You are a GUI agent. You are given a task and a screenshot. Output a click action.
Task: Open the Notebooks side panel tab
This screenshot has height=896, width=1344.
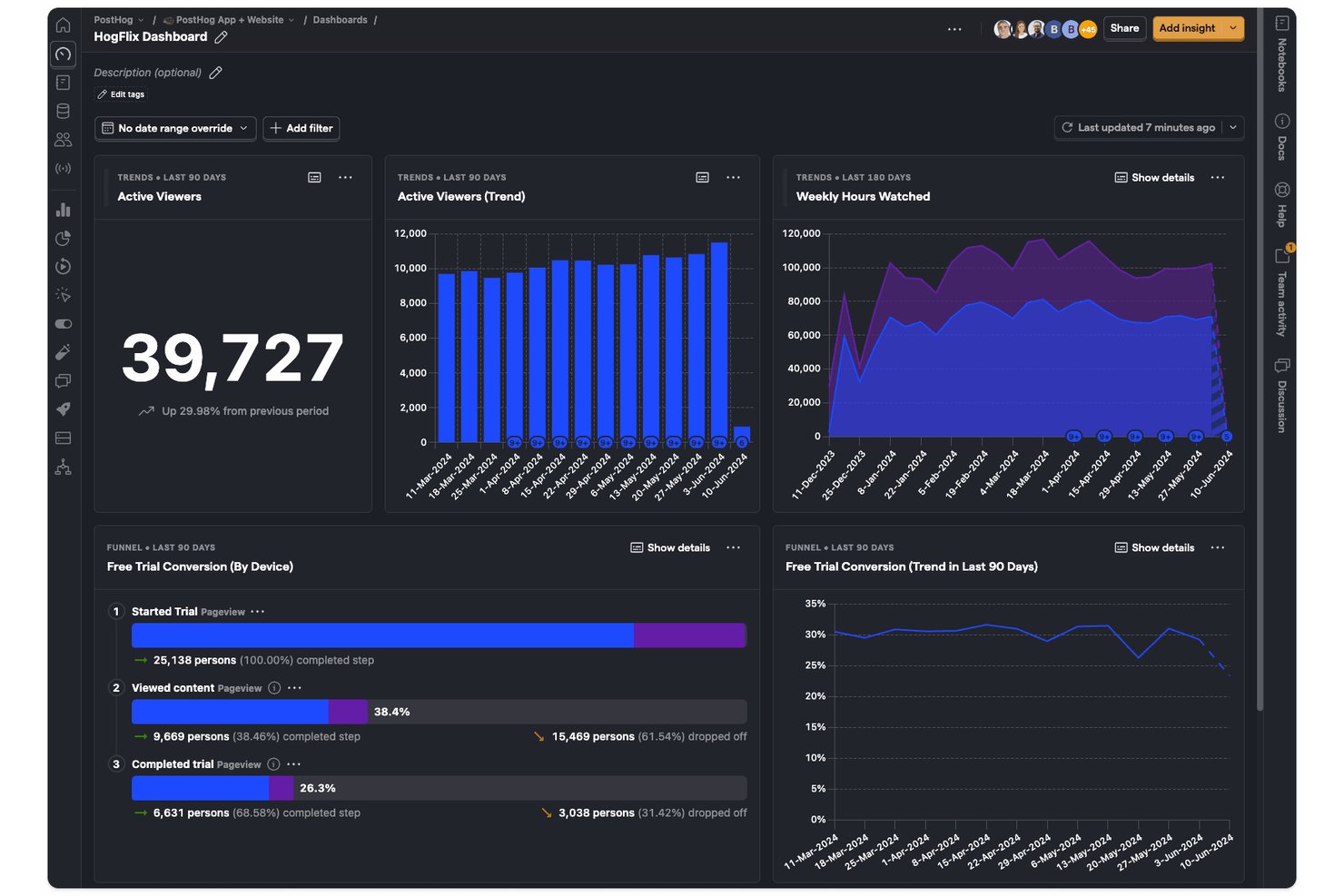(x=1282, y=54)
